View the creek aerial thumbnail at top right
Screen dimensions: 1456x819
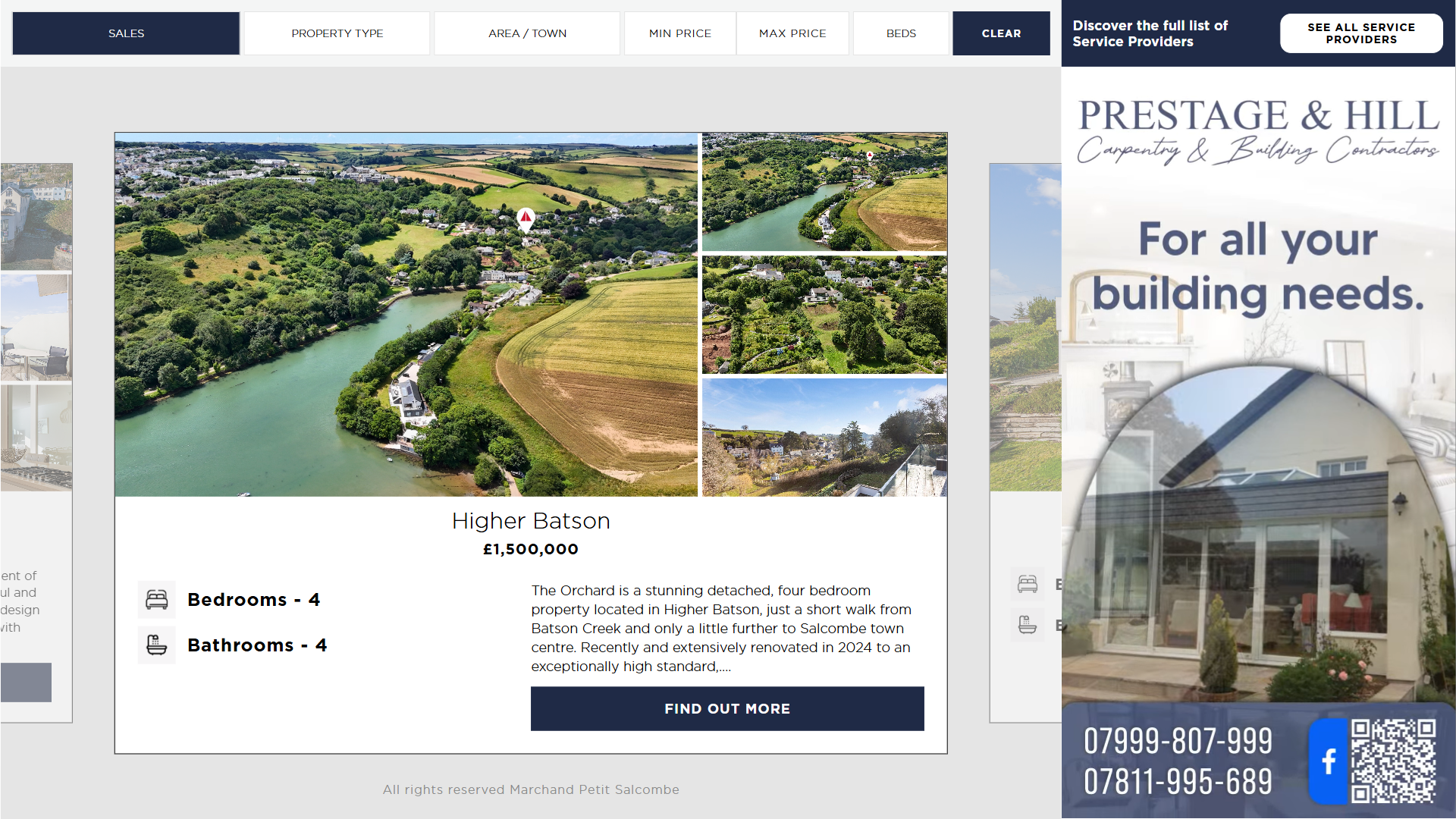click(824, 192)
